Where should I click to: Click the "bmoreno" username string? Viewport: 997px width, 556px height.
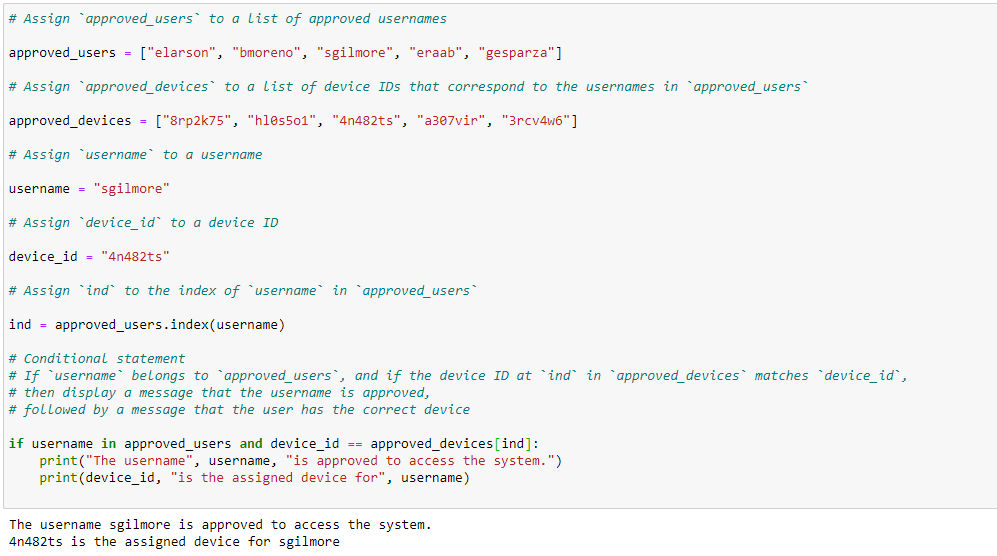point(266,53)
